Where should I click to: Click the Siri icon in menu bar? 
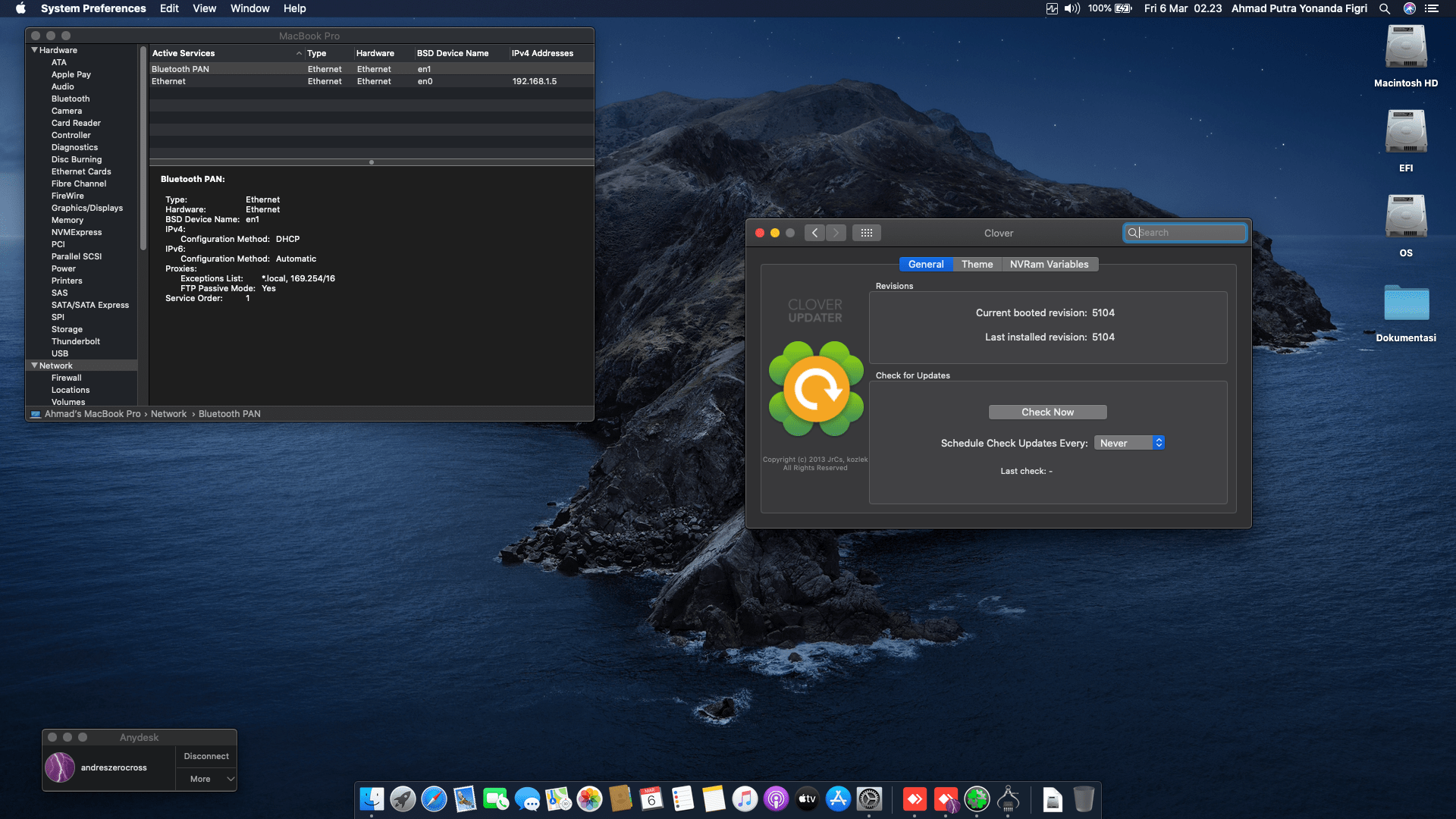pyautogui.click(x=1410, y=8)
